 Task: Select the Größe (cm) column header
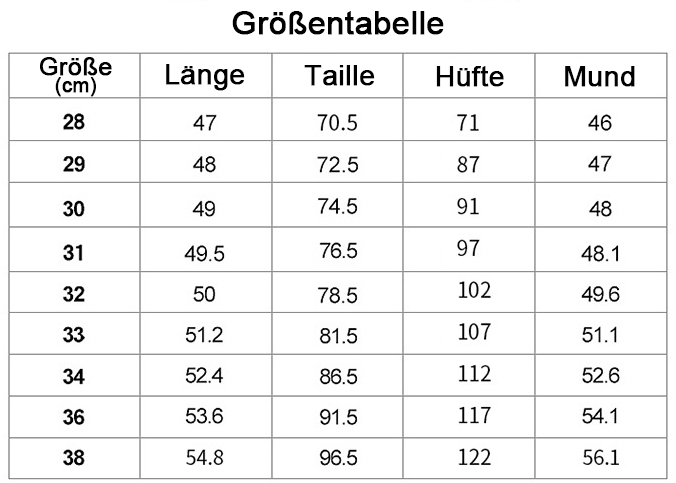[75, 76]
